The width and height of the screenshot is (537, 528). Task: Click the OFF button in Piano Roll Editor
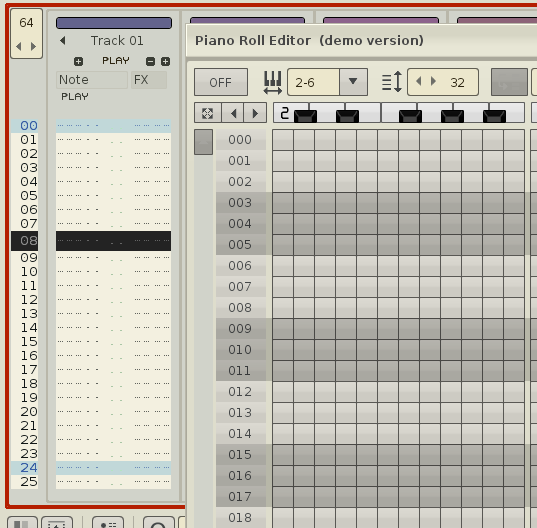pyautogui.click(x=221, y=82)
